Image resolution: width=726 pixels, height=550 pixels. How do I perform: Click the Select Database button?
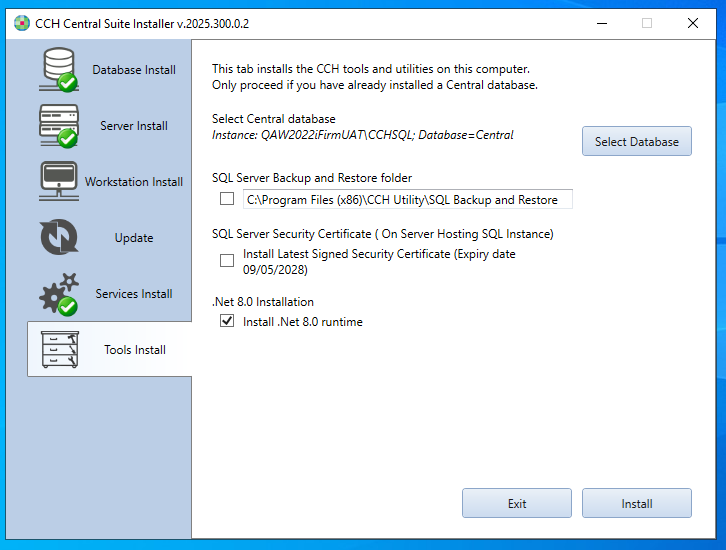[x=637, y=141]
